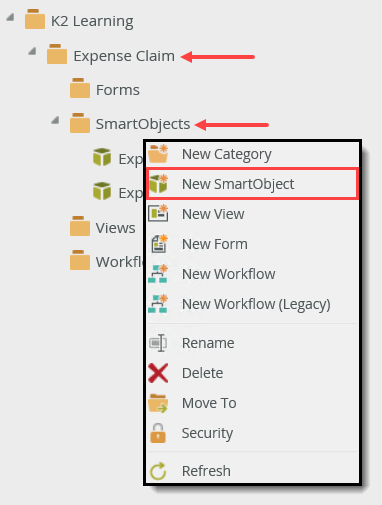The height and width of the screenshot is (505, 382).
Task: Select the K2 Learning label
Action: tap(92, 21)
